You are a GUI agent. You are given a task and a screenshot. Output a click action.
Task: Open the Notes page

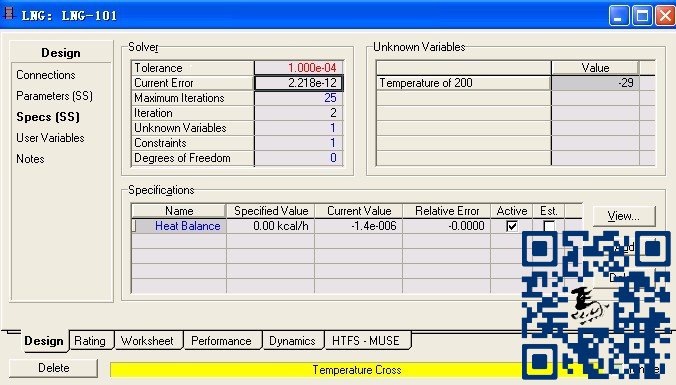coord(30,159)
